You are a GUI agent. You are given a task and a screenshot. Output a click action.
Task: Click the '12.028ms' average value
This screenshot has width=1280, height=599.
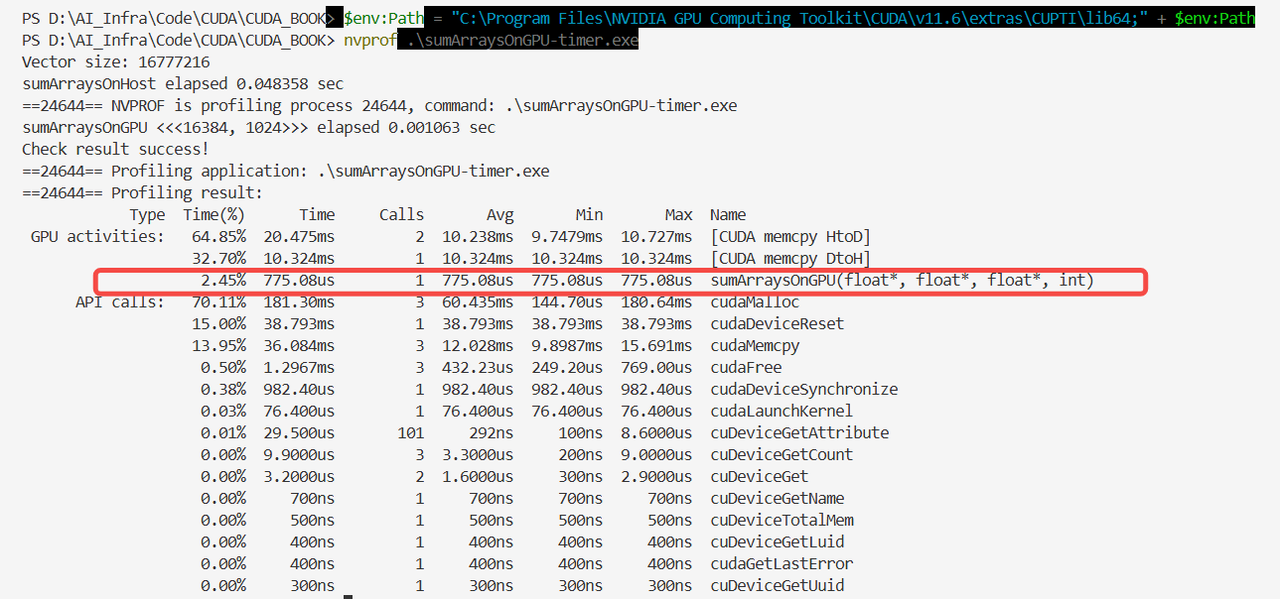click(478, 346)
